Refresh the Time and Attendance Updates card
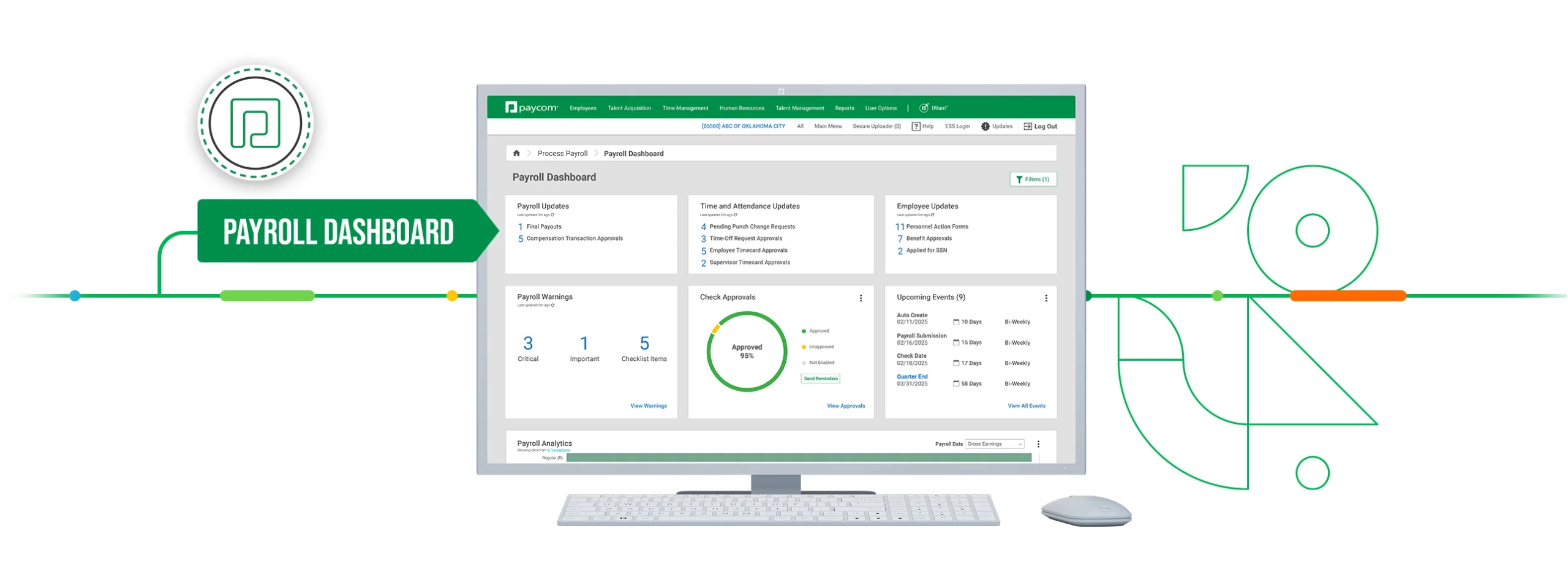Viewport: 1568px width, 588px height. point(736,215)
